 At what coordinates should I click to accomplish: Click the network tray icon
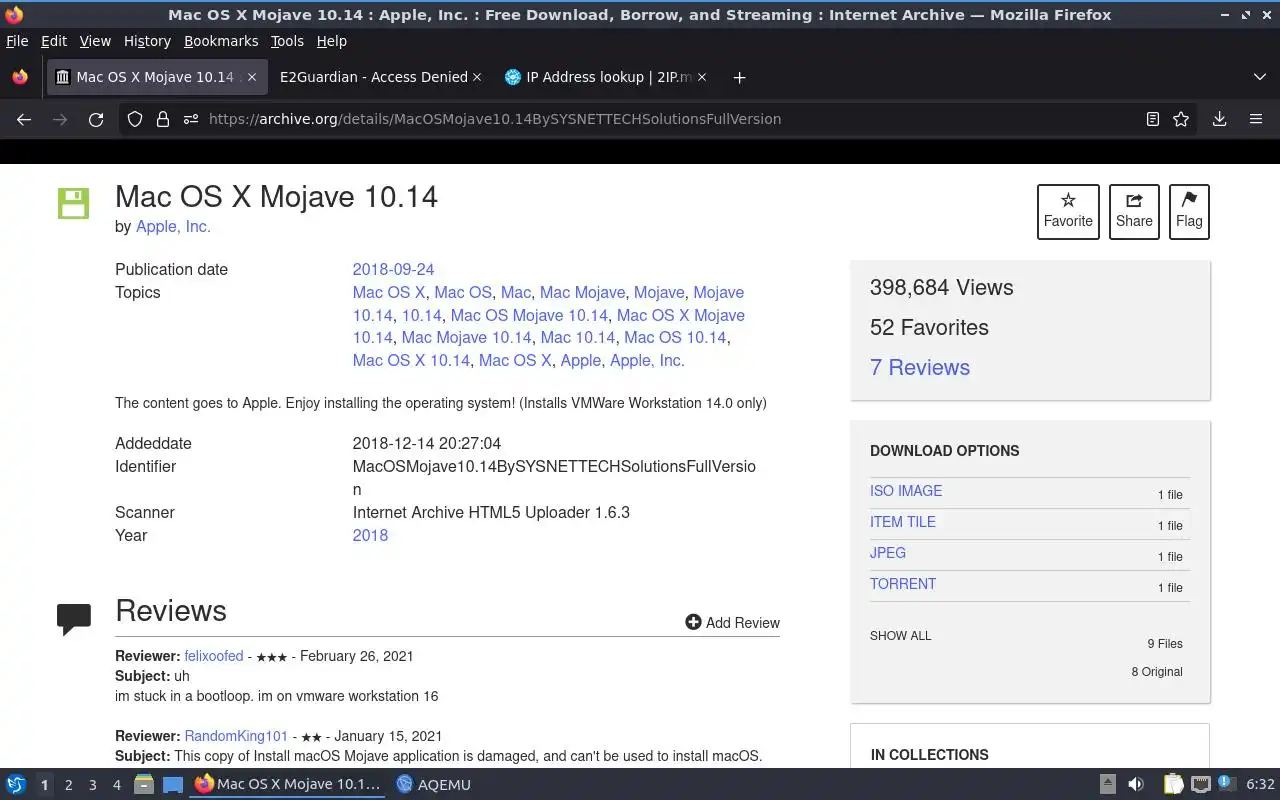(x=1201, y=785)
